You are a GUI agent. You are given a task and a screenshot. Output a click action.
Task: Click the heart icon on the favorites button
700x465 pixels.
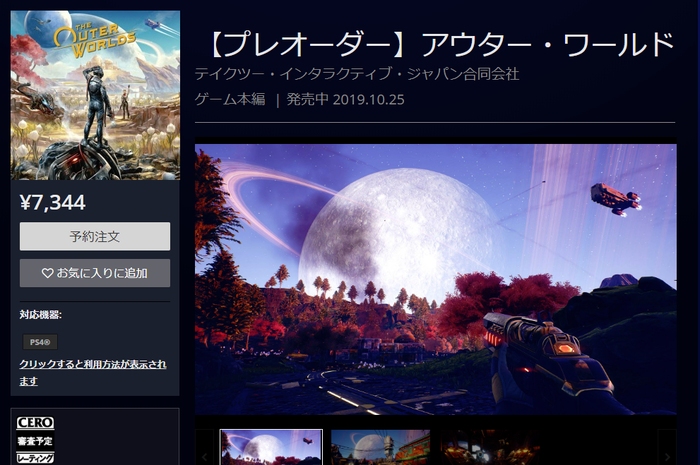coord(47,273)
